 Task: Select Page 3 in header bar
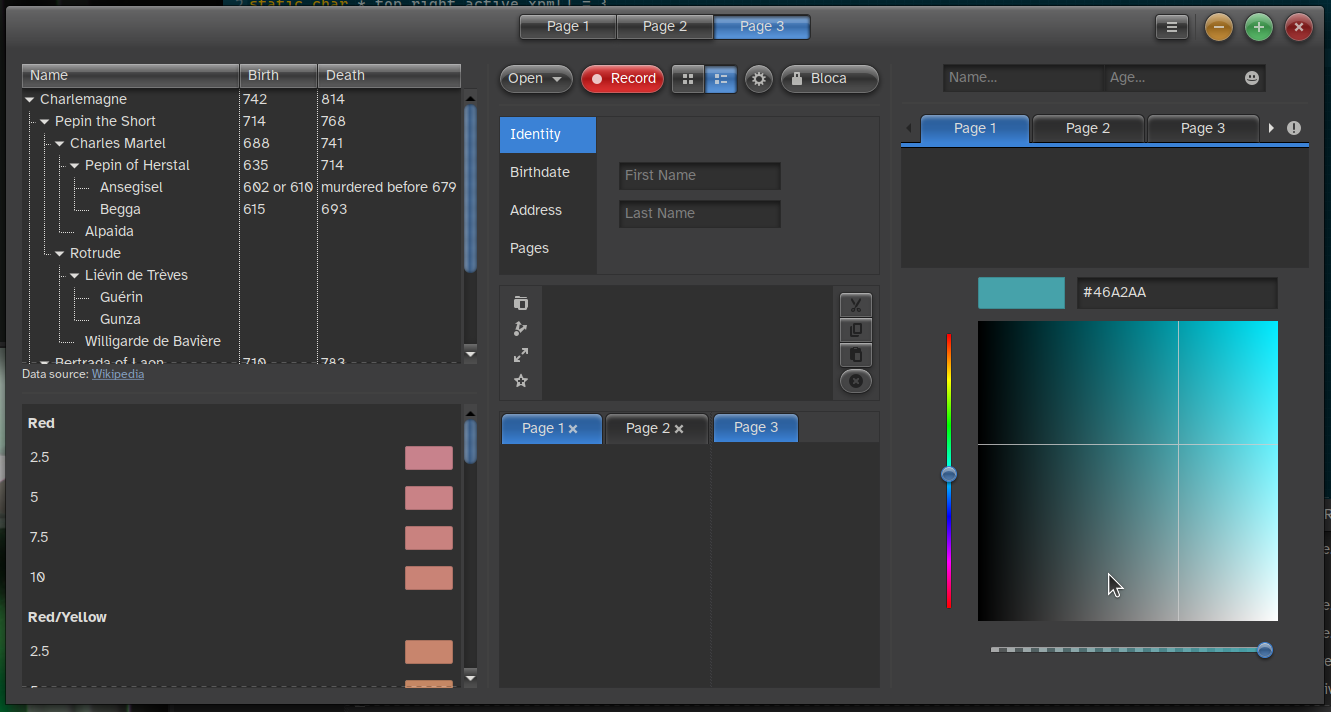tap(762, 27)
